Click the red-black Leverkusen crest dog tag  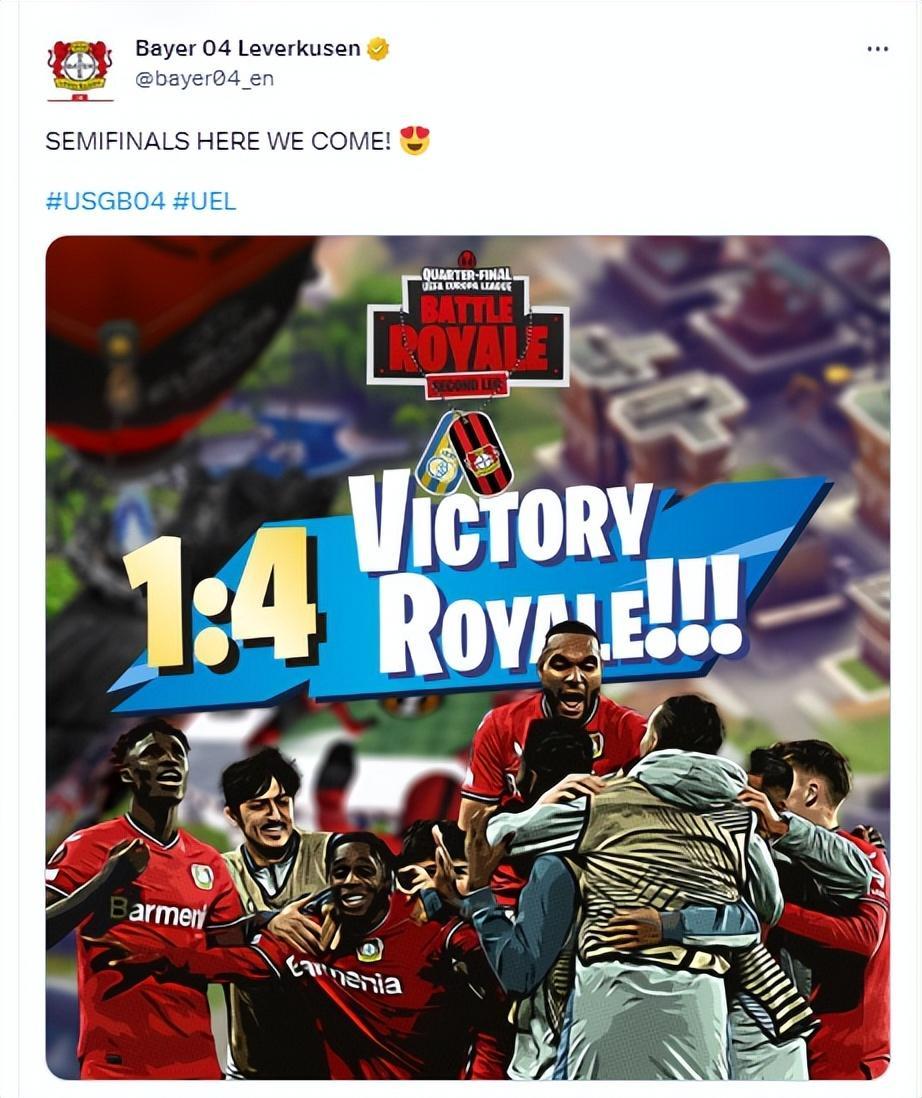tap(480, 453)
